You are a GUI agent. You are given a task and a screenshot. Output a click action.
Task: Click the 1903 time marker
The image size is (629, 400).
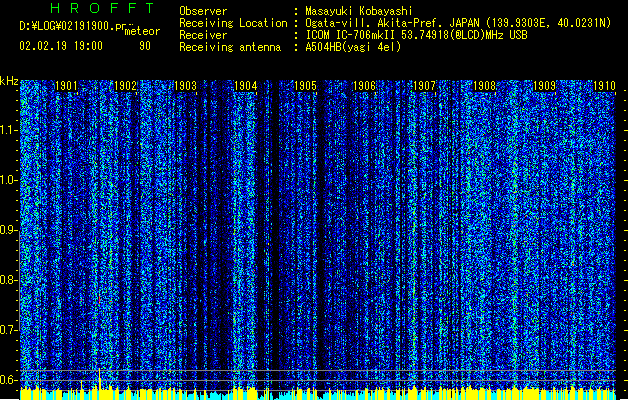(x=185, y=86)
